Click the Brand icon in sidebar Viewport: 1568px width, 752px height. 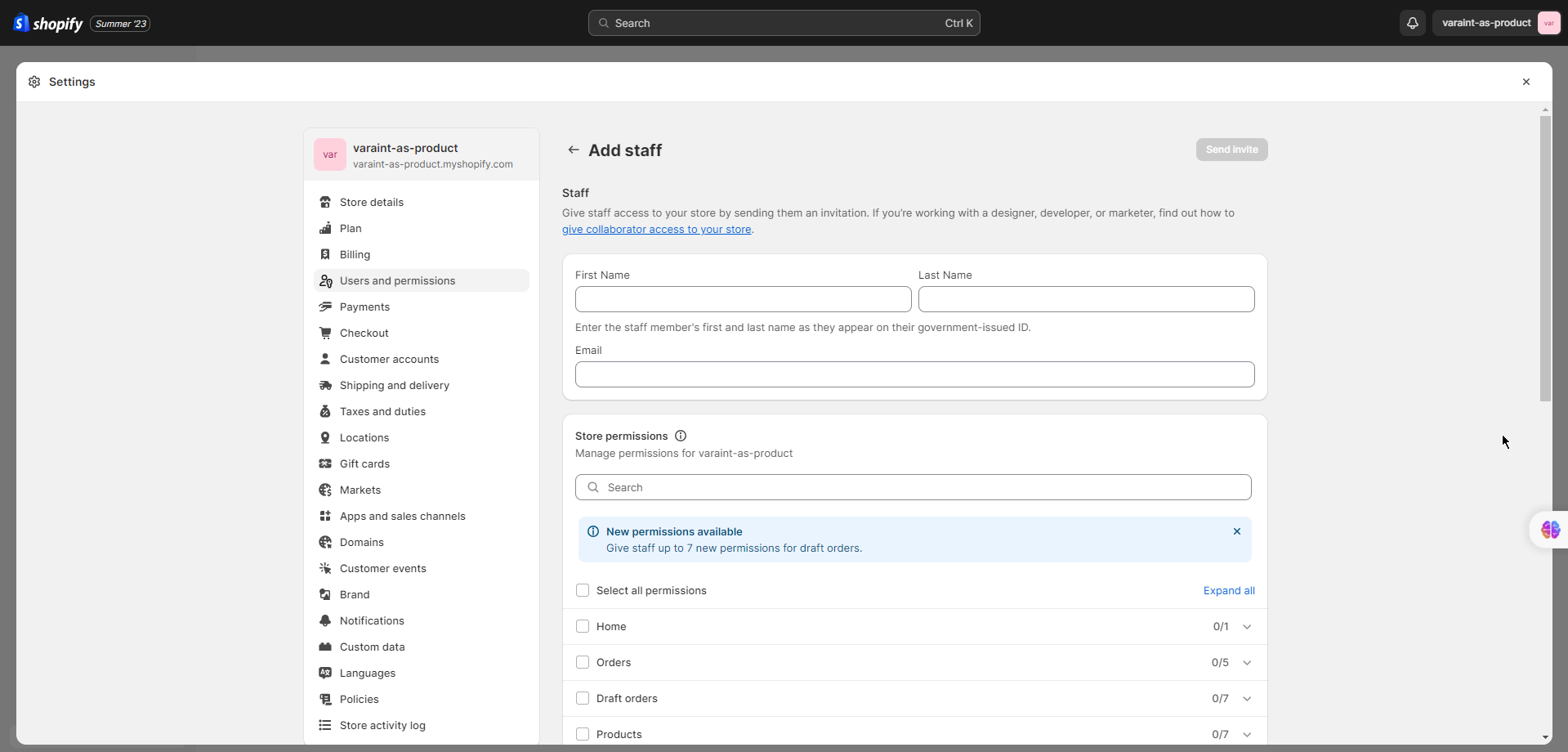[325, 594]
